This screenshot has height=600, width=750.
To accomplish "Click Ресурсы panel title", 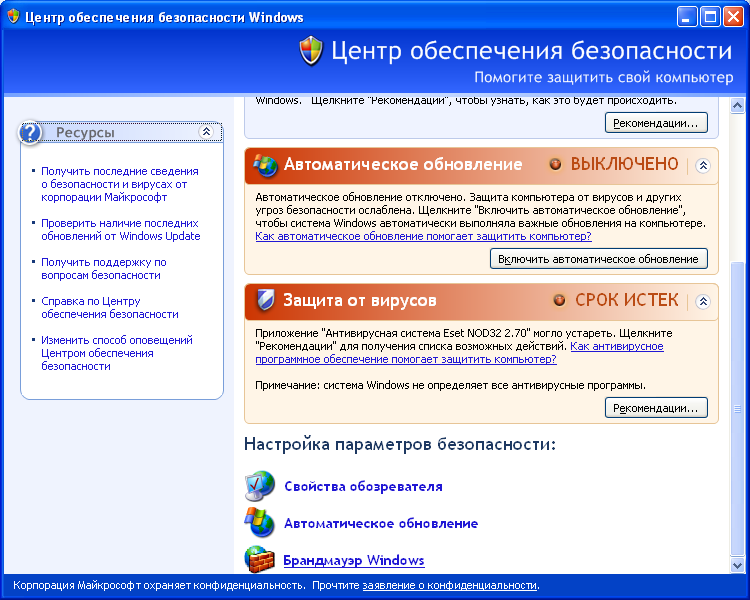I will (x=85, y=133).
